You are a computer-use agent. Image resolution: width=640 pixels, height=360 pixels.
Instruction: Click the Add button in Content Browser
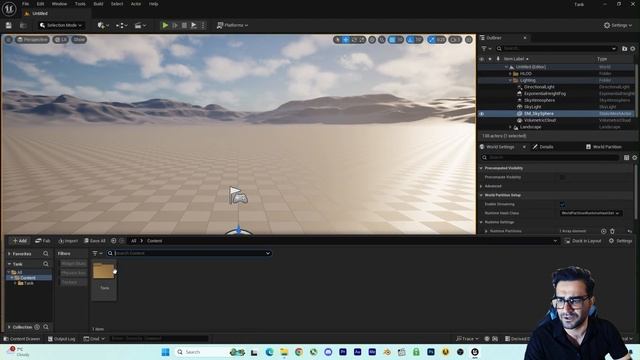[x=20, y=241]
